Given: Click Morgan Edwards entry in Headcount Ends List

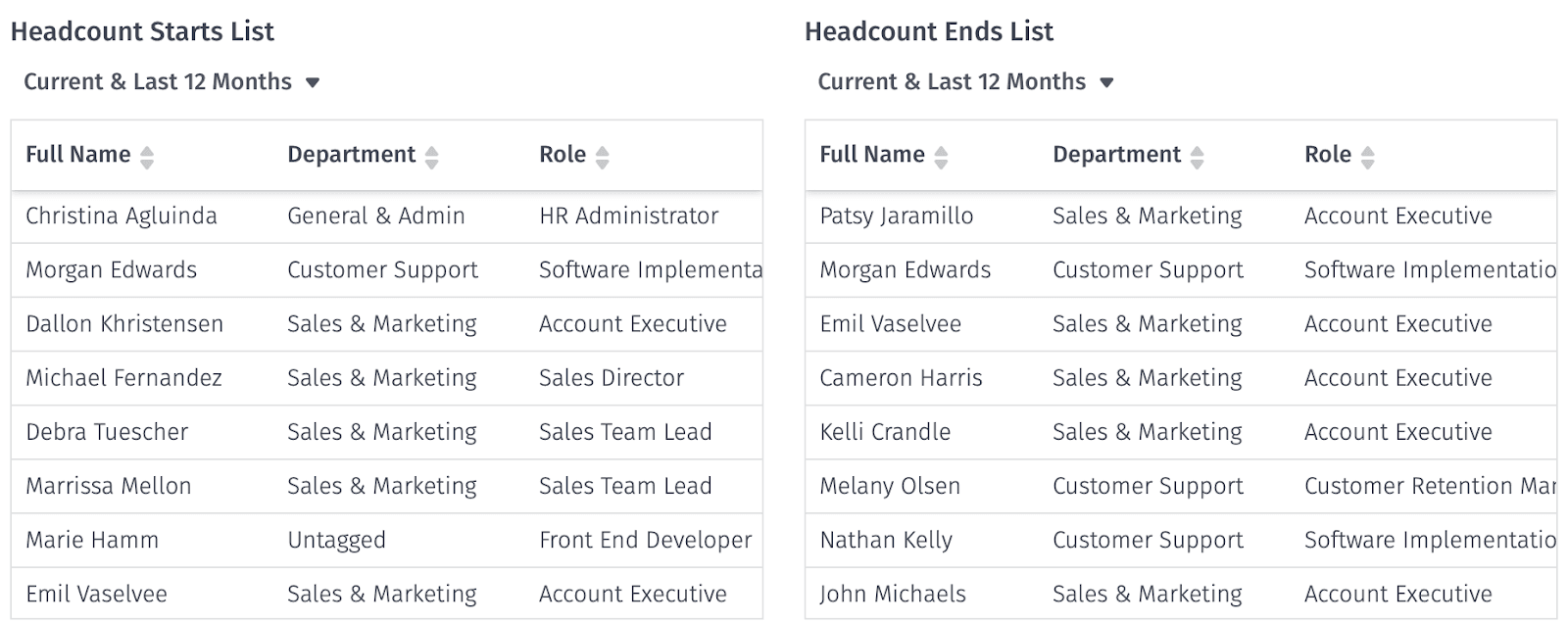Looking at the screenshot, I should pos(906,270).
